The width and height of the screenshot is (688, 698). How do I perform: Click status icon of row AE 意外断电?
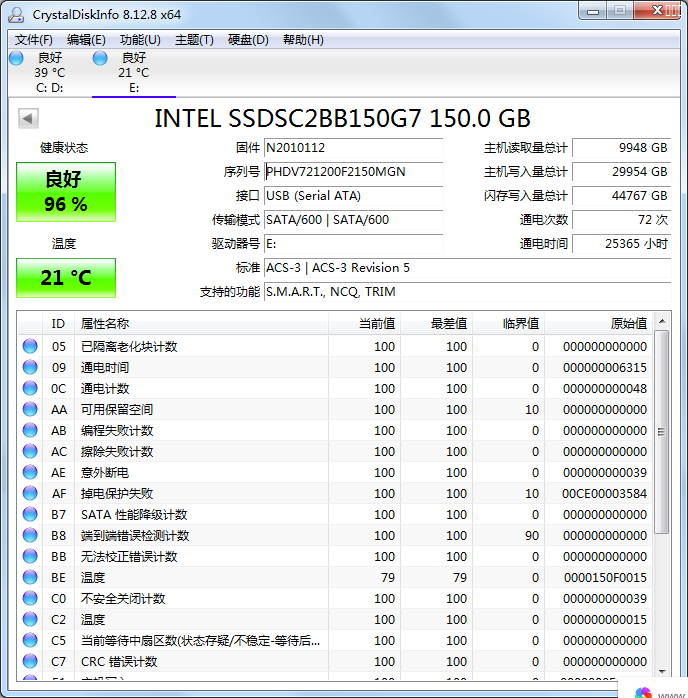click(30, 472)
